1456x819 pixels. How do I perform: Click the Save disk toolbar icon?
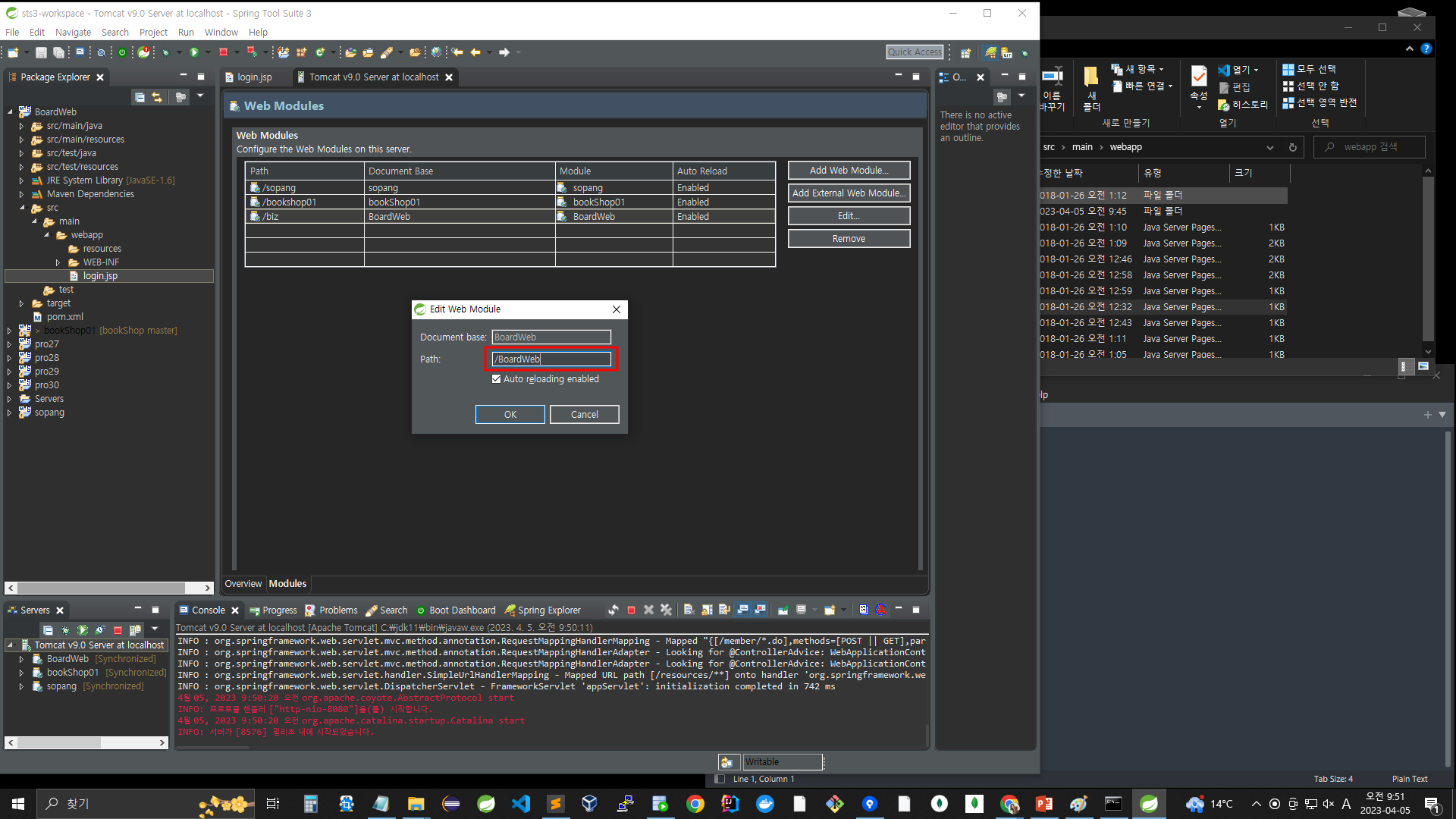41,52
